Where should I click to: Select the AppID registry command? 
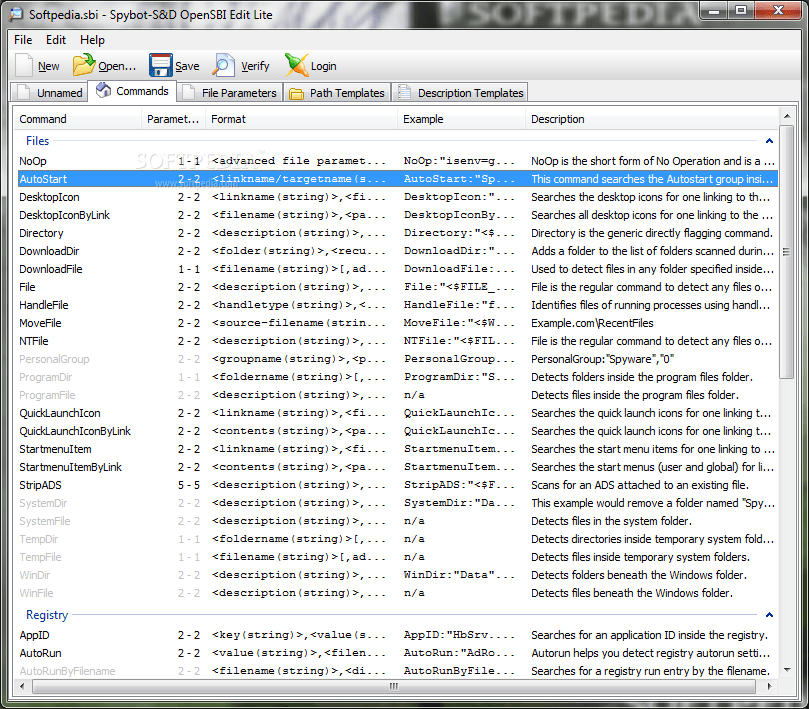tap(396, 635)
